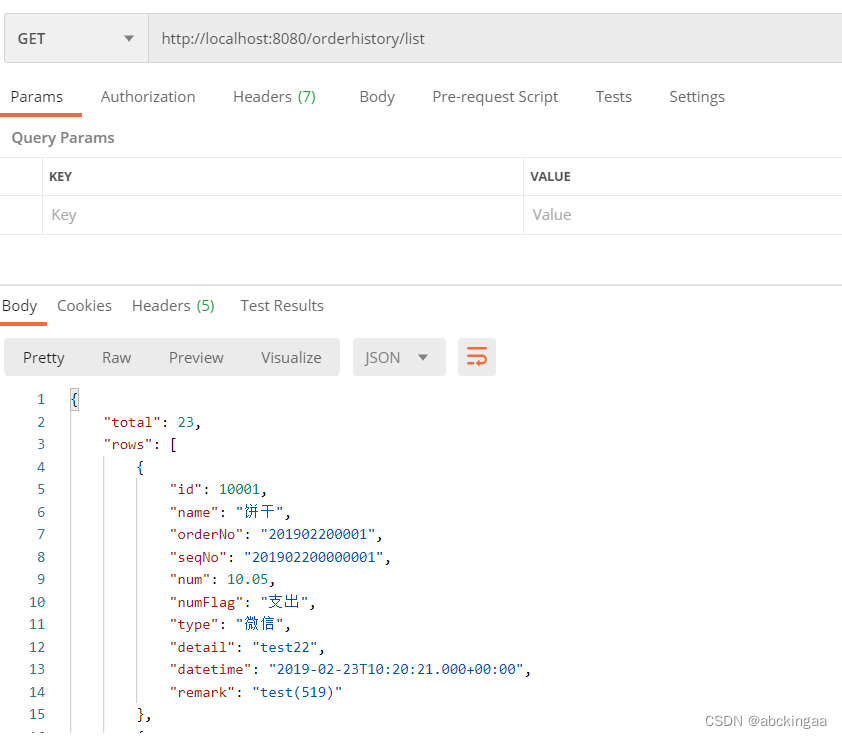842x738 pixels.
Task: Click the VALUE column header
Action: [x=550, y=177]
